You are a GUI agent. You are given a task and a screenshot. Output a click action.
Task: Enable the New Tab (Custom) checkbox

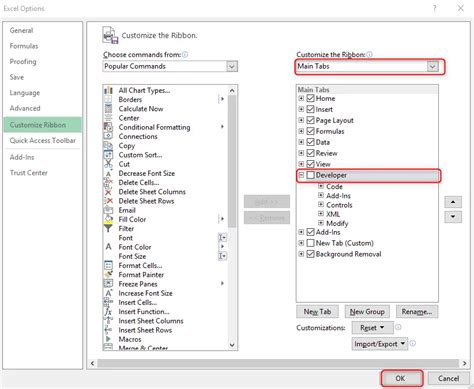(x=310, y=243)
